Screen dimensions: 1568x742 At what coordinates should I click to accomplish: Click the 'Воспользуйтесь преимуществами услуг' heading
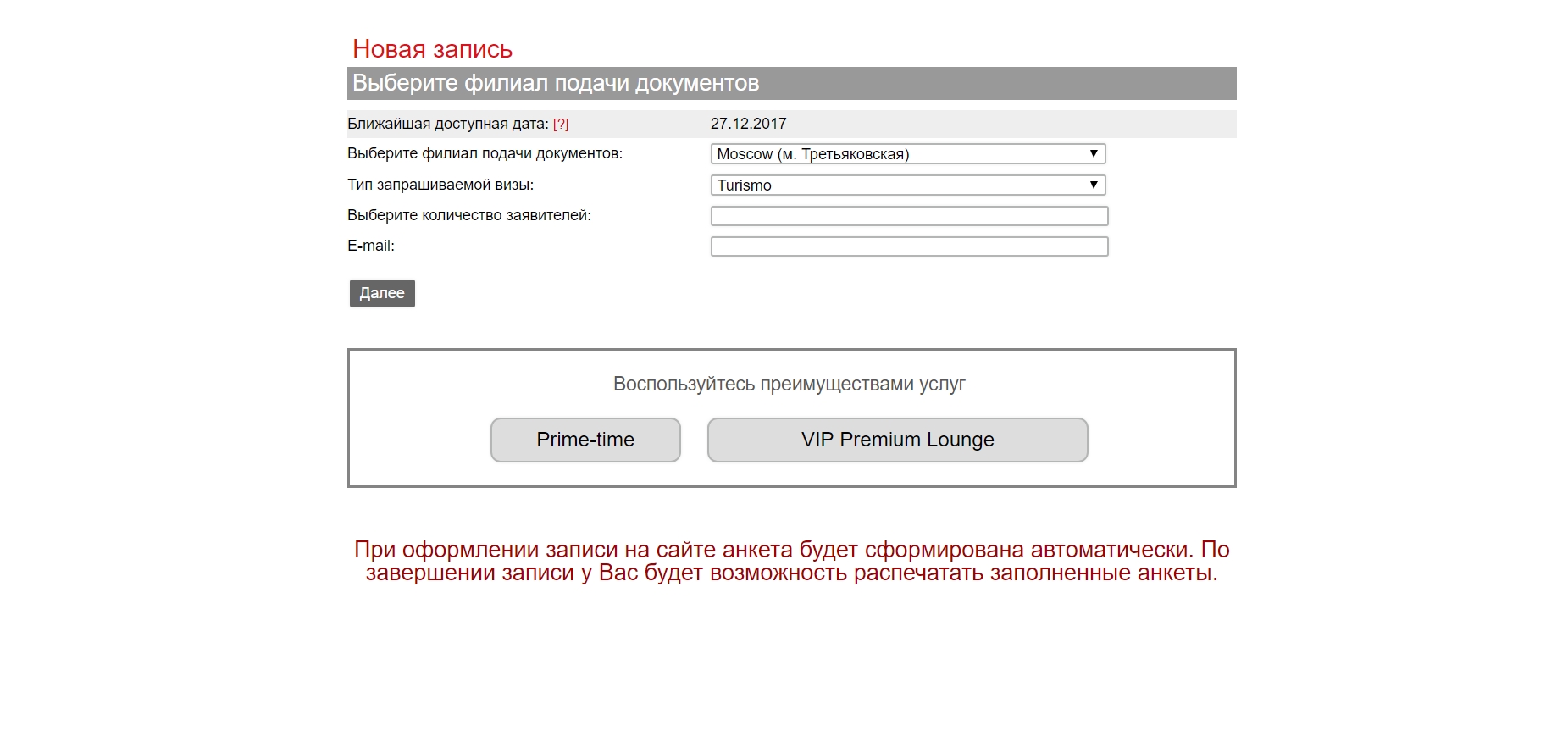[x=790, y=384]
